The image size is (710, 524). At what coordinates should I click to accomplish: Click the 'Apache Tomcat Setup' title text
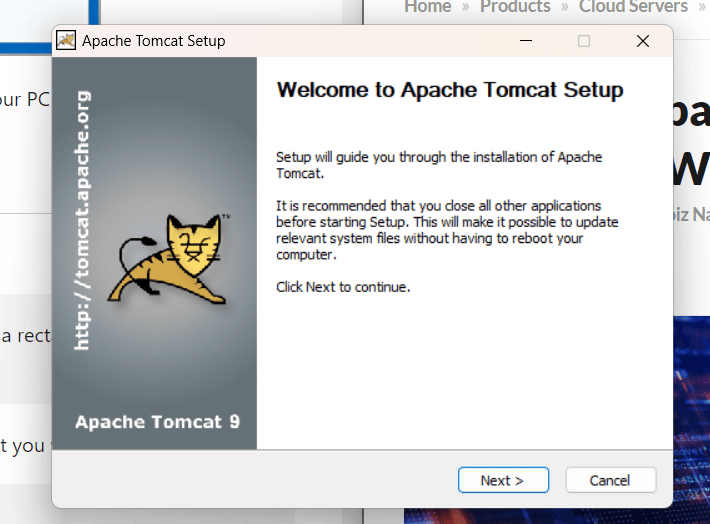[154, 41]
